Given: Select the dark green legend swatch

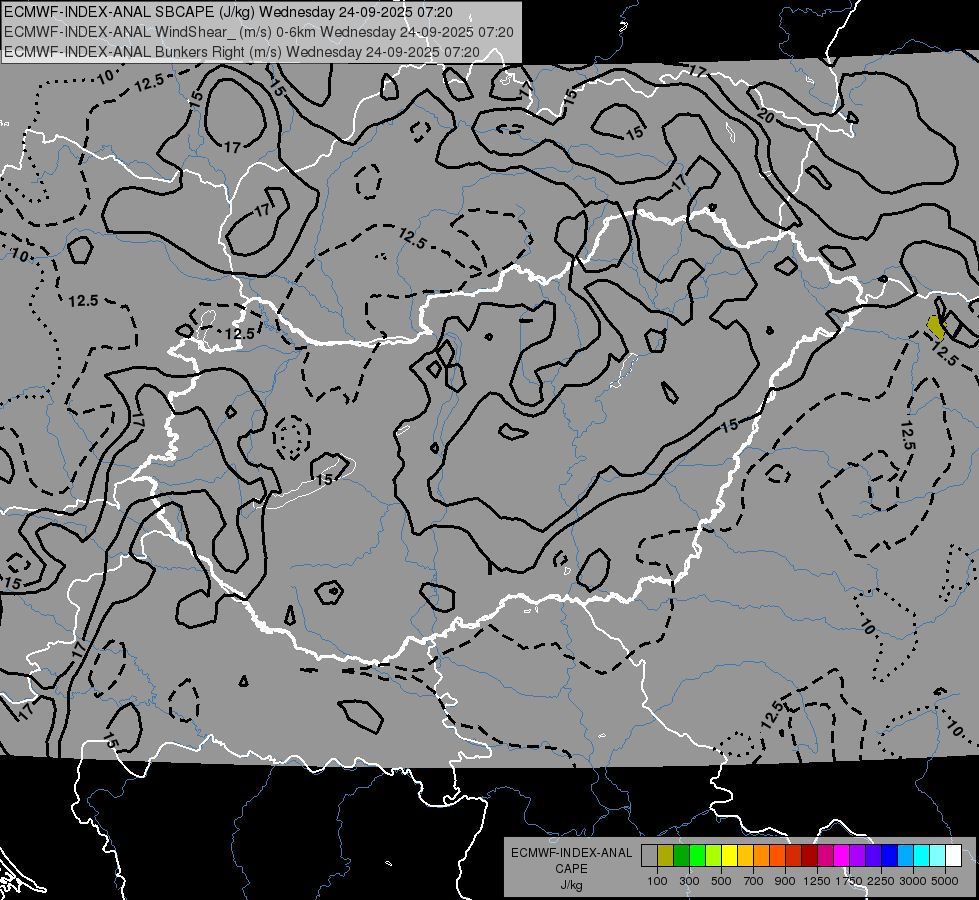Looking at the screenshot, I should pyautogui.click(x=682, y=855).
